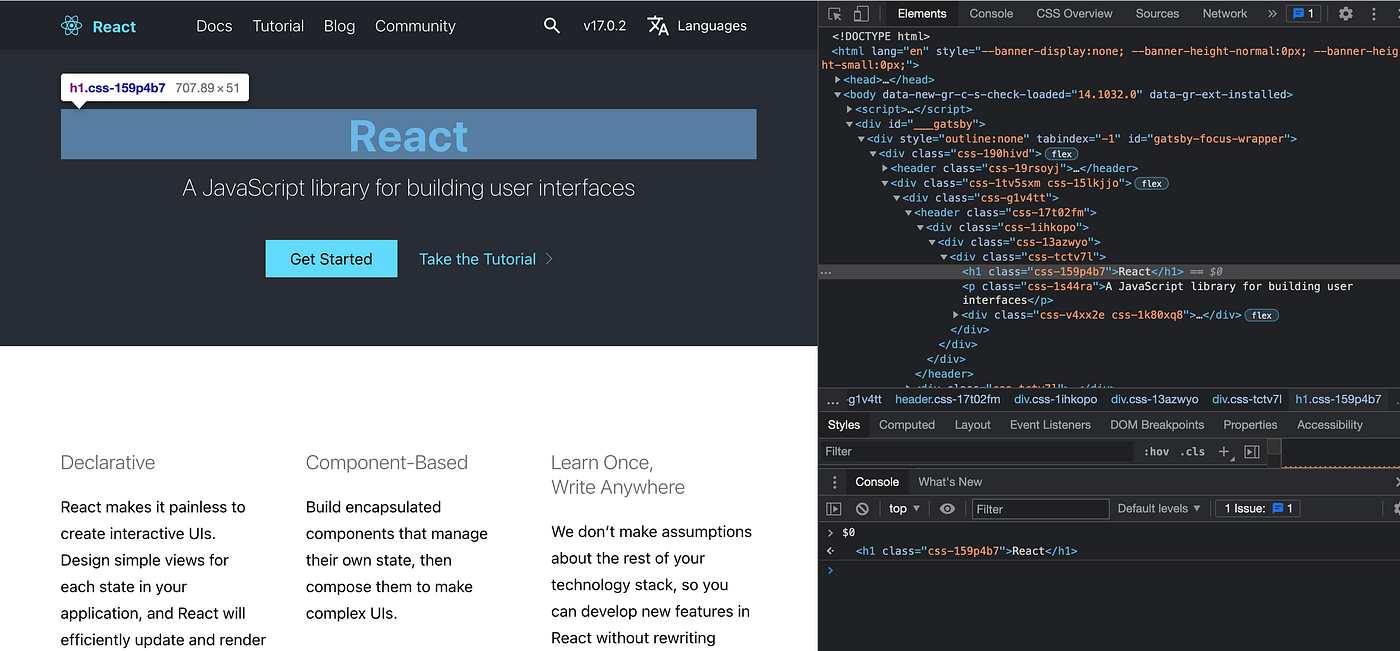Collapse the header css-17t02fm node
This screenshot has height=651, width=1400.
(908, 213)
